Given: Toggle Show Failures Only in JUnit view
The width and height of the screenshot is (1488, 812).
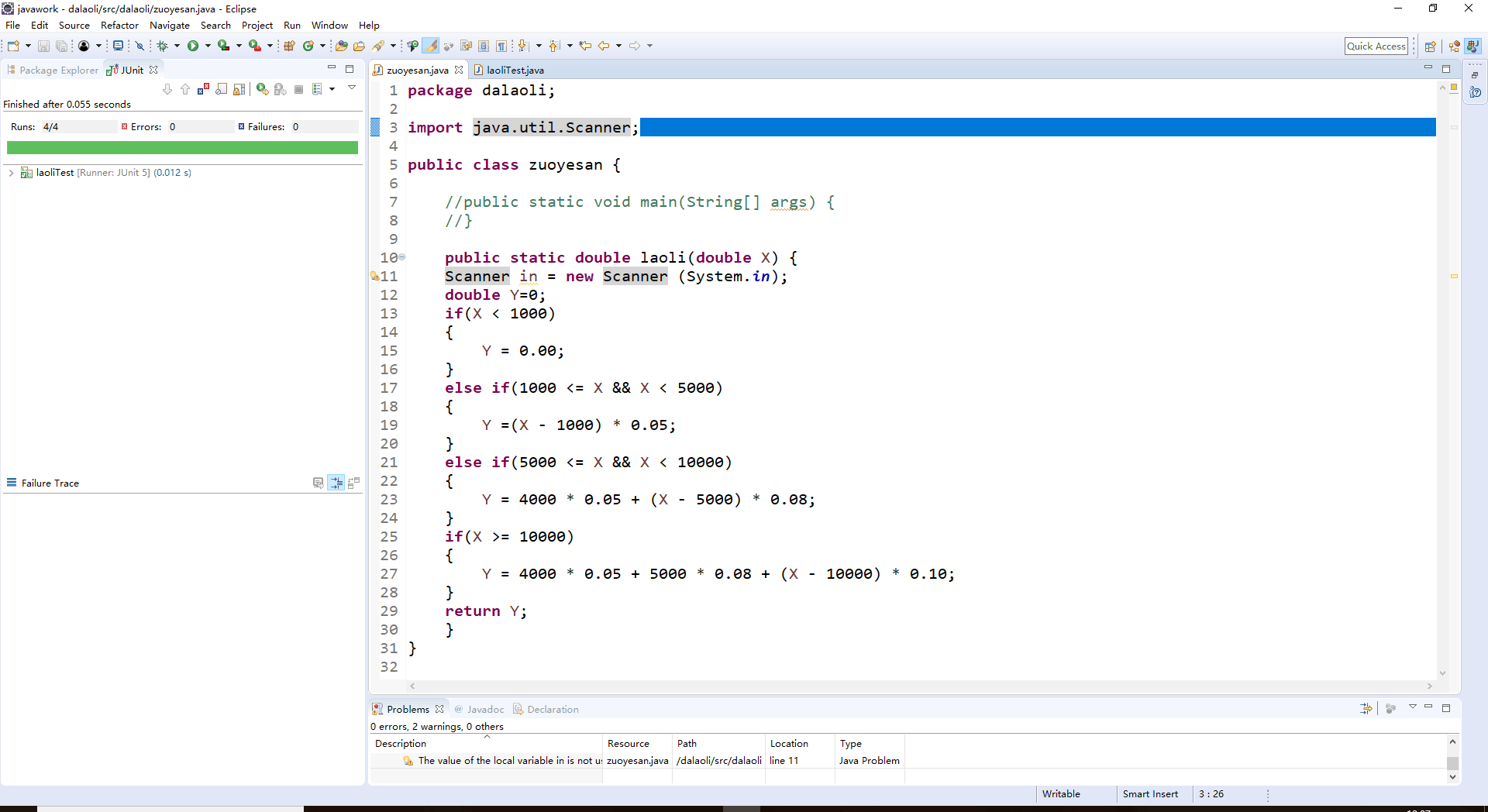Looking at the screenshot, I should [x=203, y=90].
